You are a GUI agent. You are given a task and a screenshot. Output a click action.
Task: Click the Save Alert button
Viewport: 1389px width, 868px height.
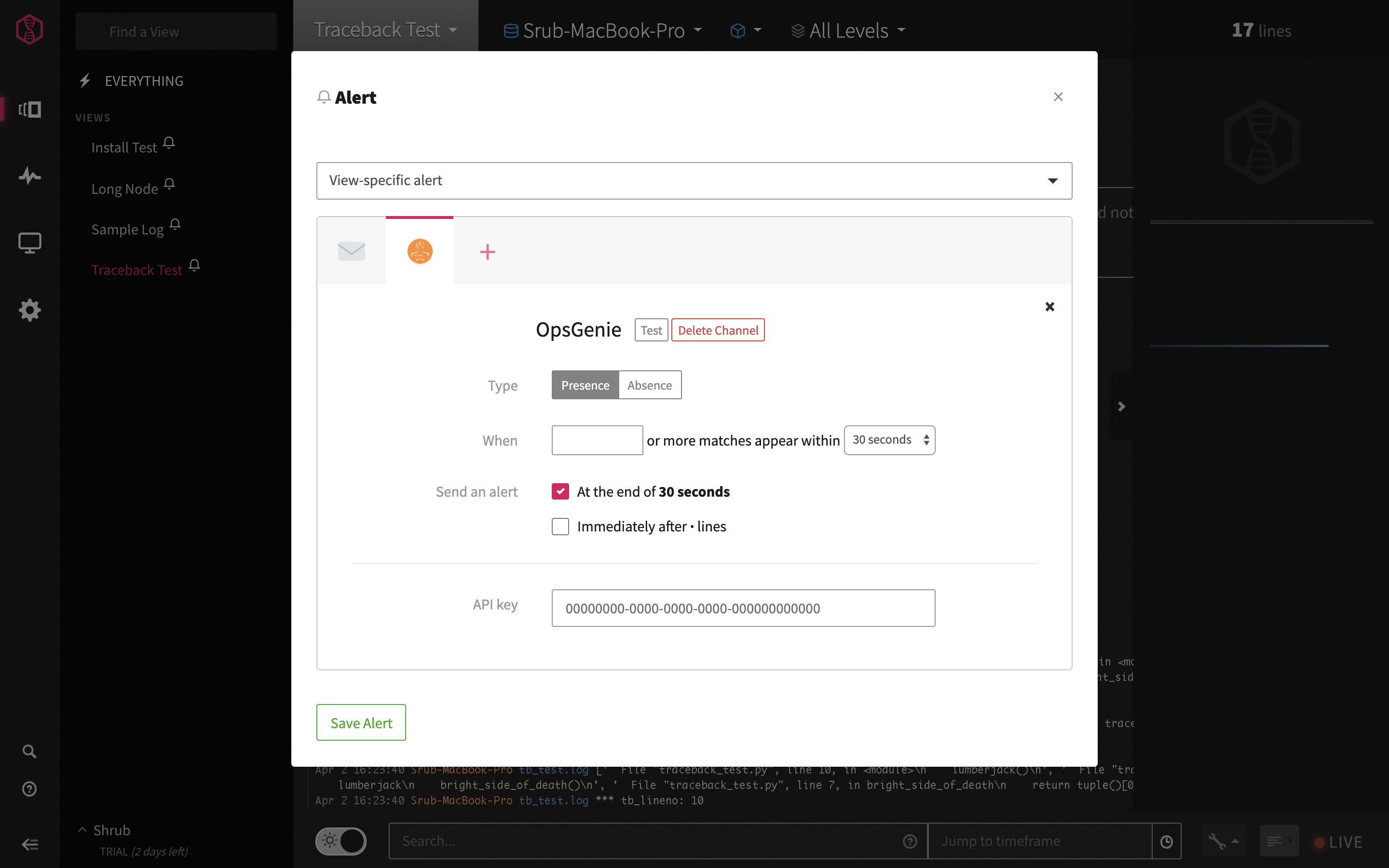361,723
